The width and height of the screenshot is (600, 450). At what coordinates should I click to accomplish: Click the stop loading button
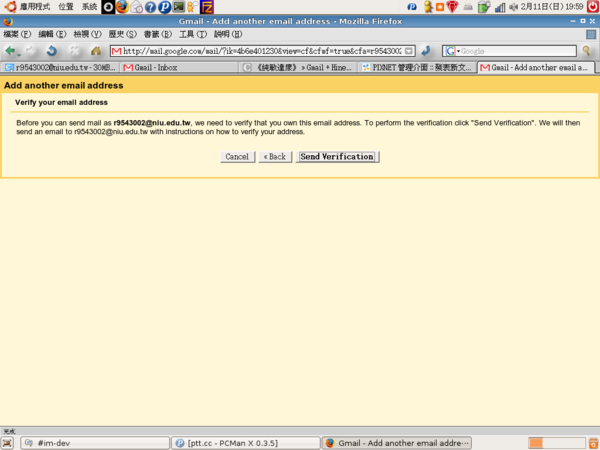click(x=74, y=51)
